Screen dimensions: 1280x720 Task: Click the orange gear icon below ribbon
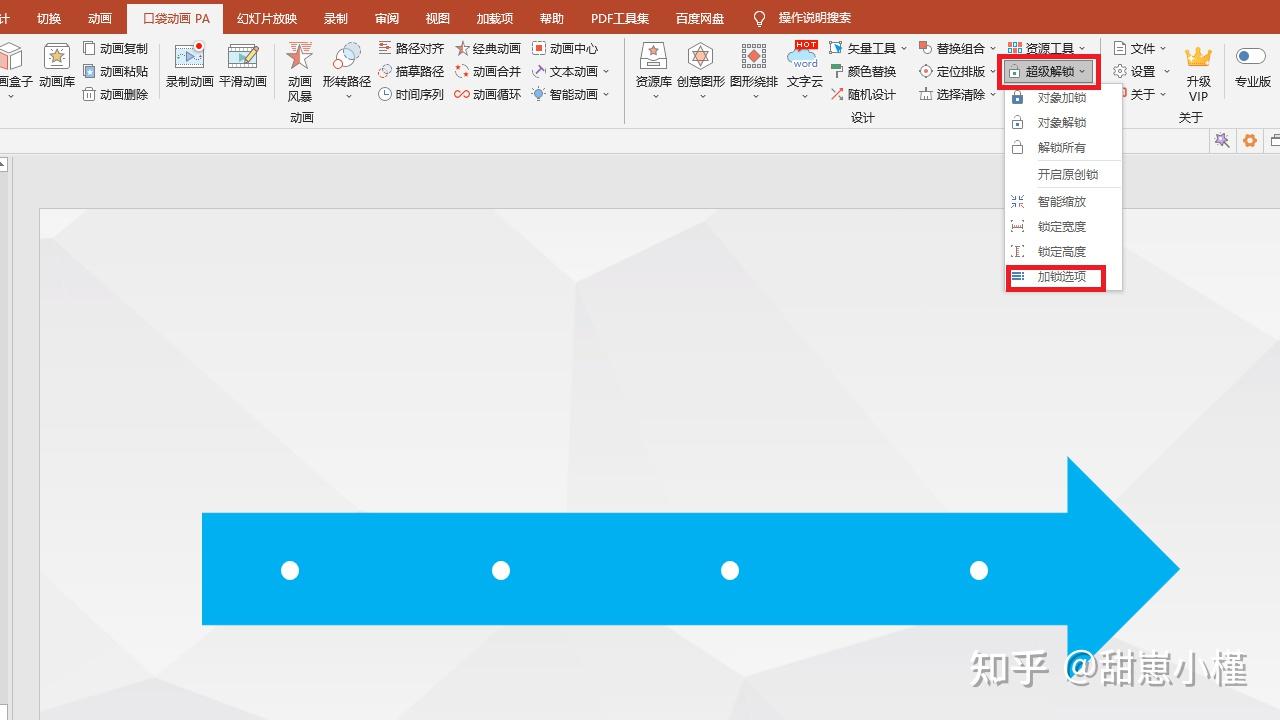[1250, 141]
